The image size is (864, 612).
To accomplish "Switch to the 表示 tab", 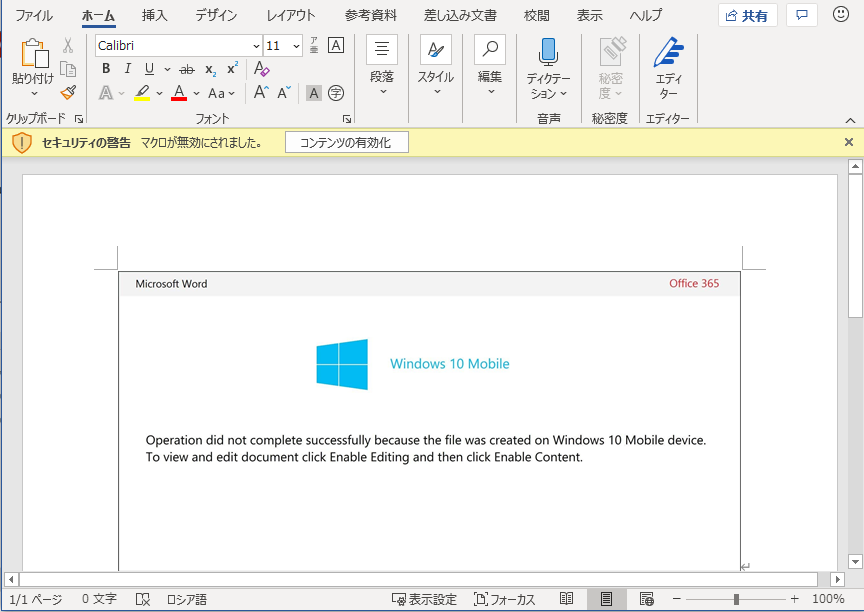I will tap(590, 15).
